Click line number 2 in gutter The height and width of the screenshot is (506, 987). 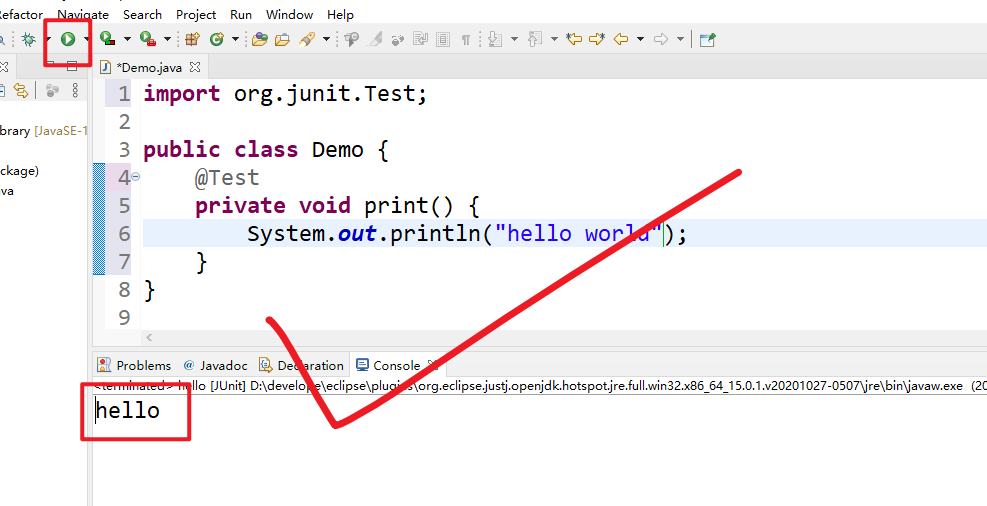(x=123, y=122)
